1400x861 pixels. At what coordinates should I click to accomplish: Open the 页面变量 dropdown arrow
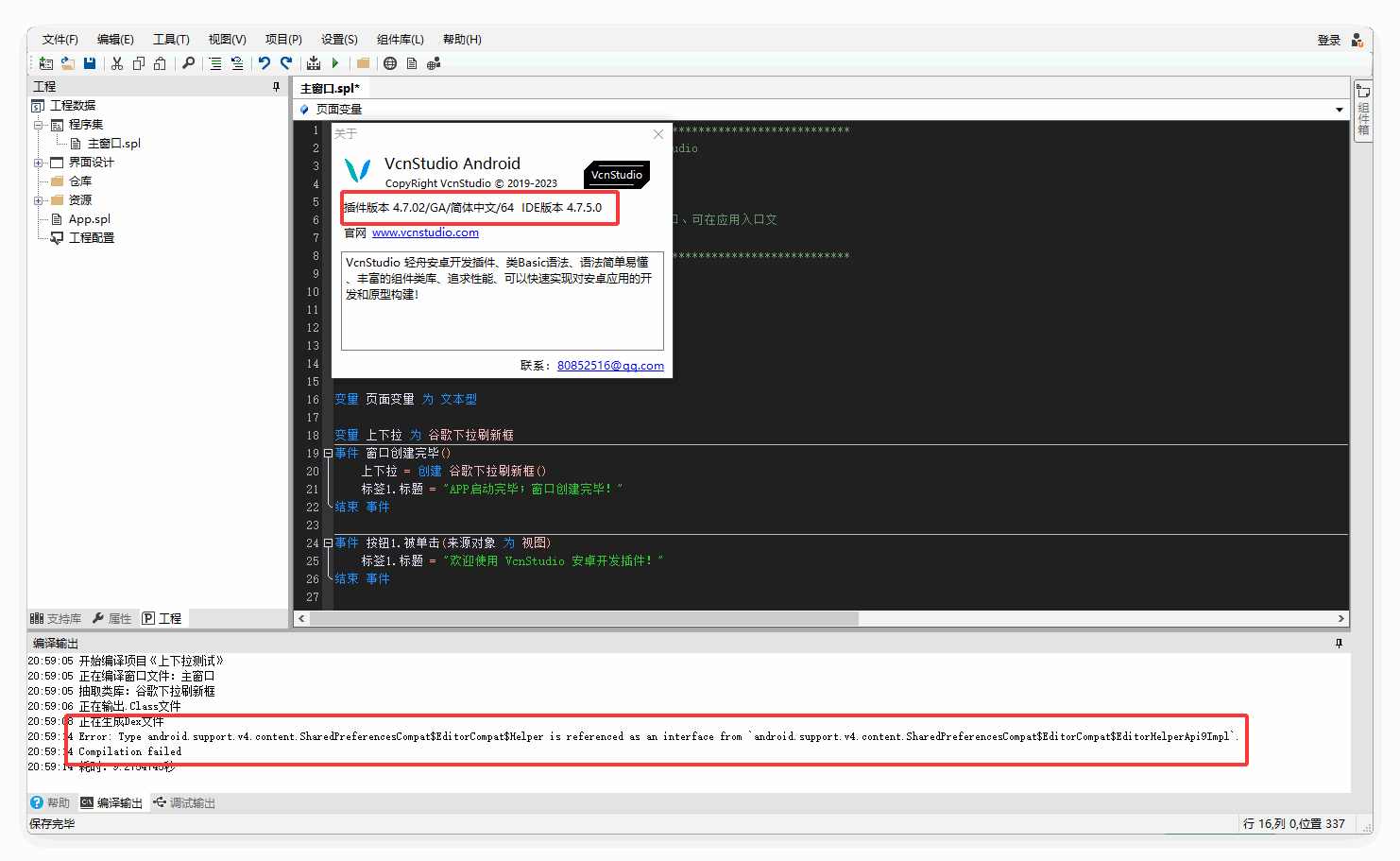(x=1339, y=110)
